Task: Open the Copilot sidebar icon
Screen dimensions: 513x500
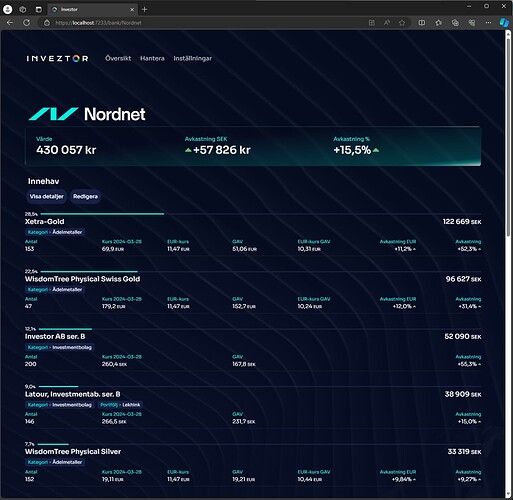Action: [504, 23]
